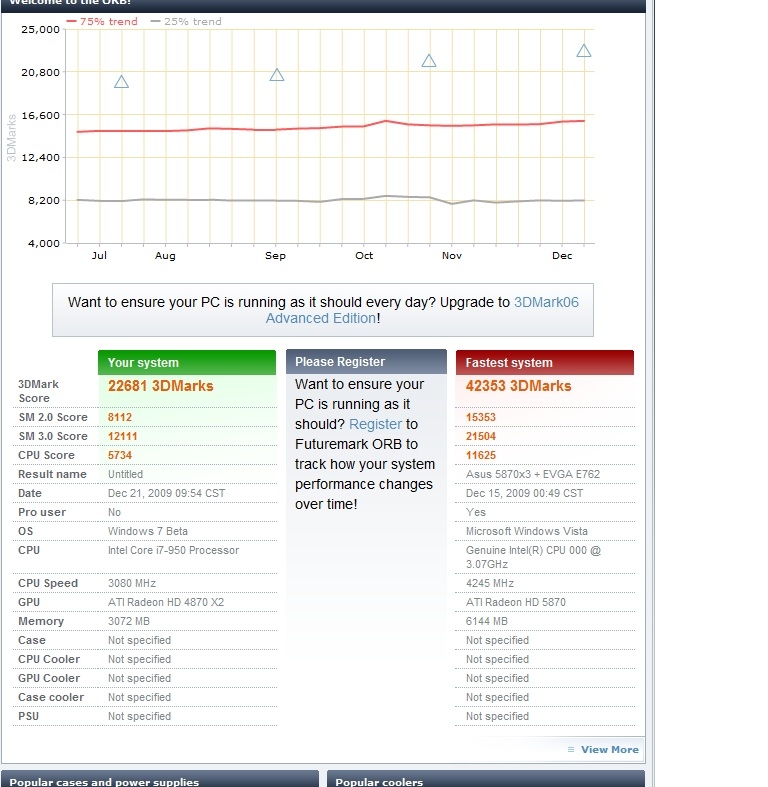Click the gray 25% trend legend entry
The width and height of the screenshot is (768, 787).
tap(186, 22)
